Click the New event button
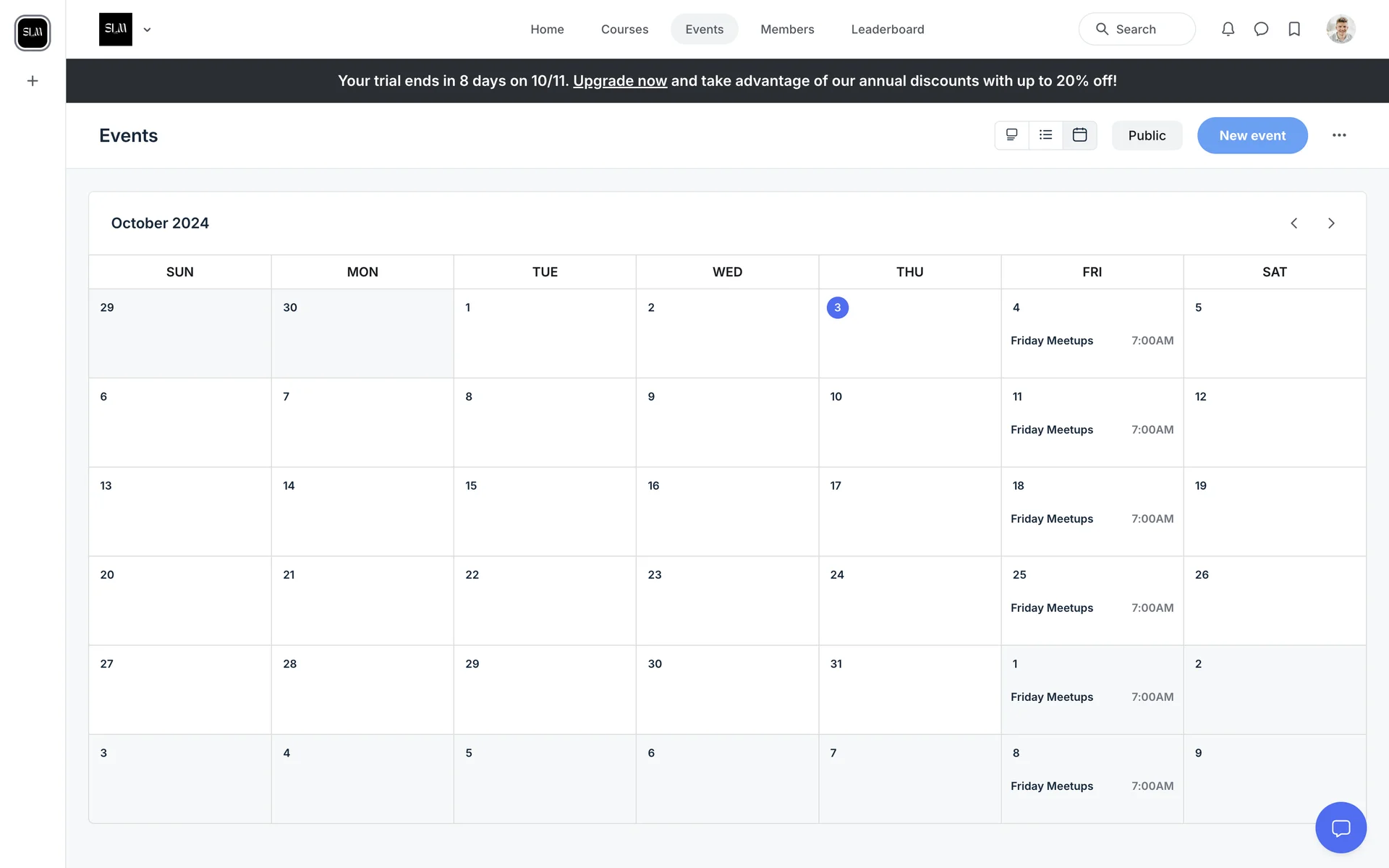 1252,135
